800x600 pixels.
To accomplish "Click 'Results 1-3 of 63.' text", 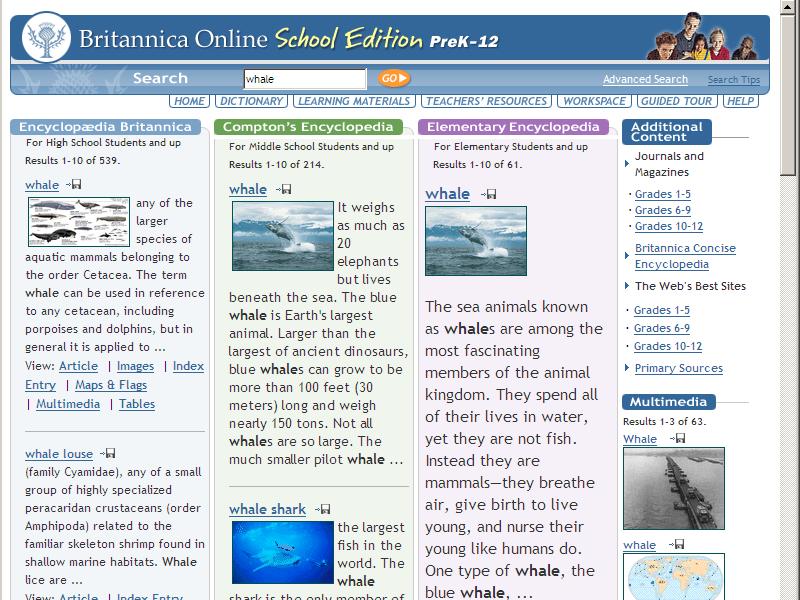I will pyautogui.click(x=664, y=421).
